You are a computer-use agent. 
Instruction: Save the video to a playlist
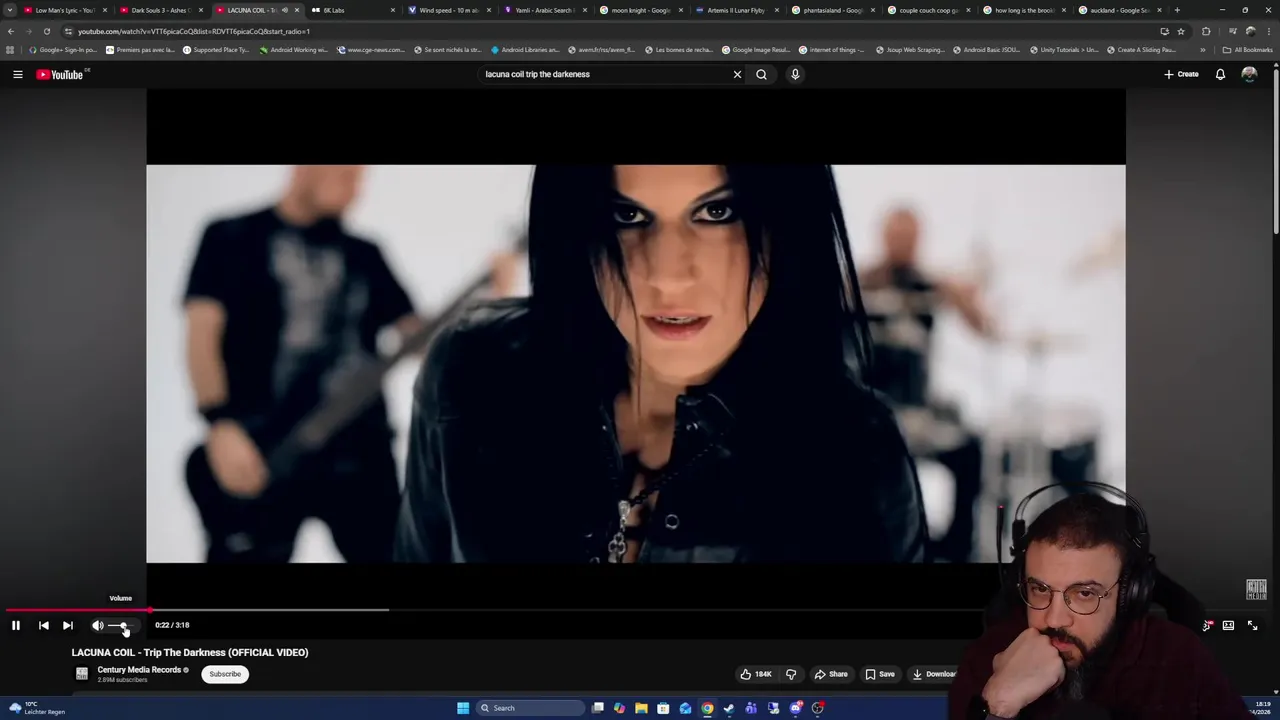(x=880, y=674)
